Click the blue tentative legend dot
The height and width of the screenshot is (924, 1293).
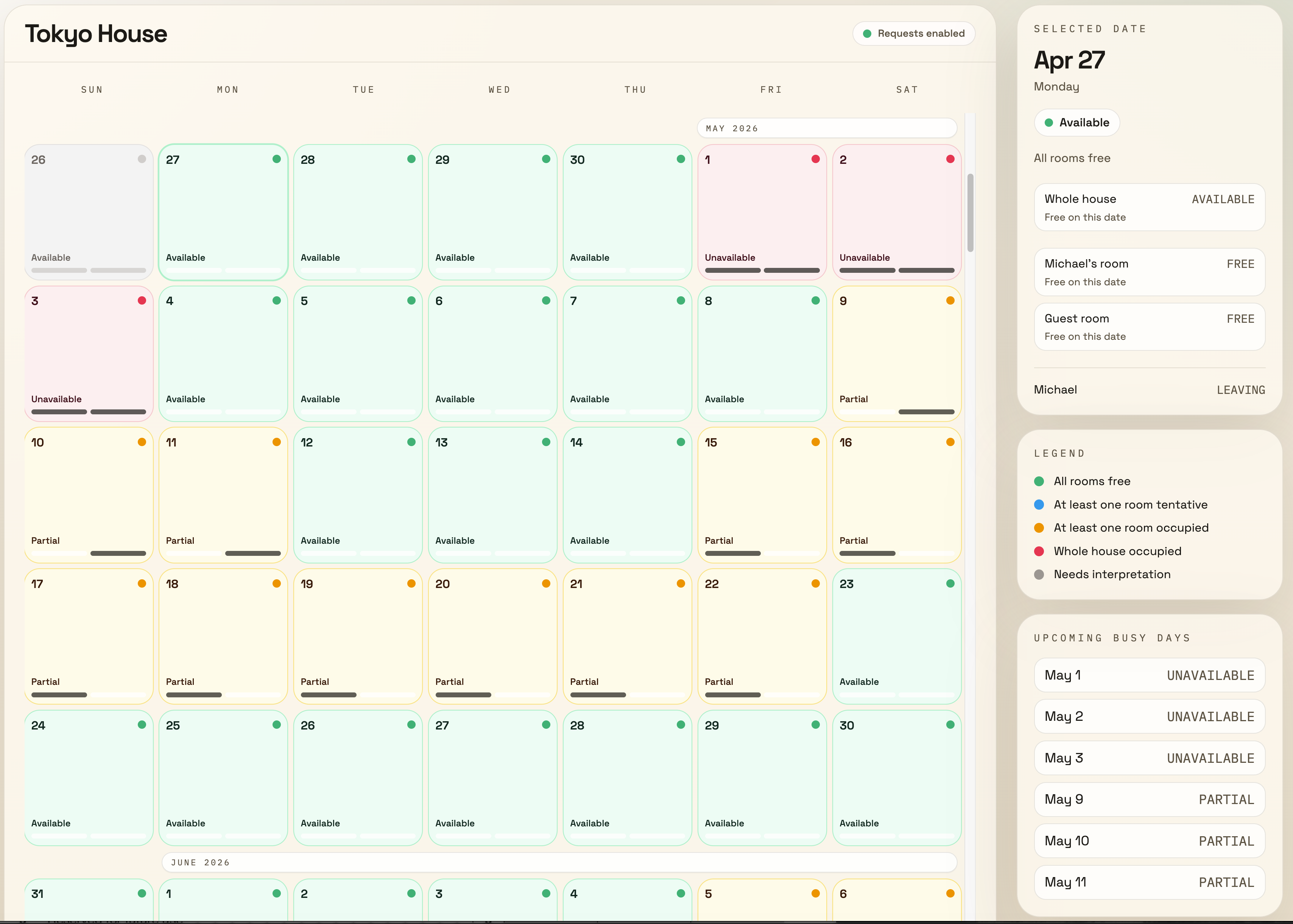click(x=1039, y=505)
